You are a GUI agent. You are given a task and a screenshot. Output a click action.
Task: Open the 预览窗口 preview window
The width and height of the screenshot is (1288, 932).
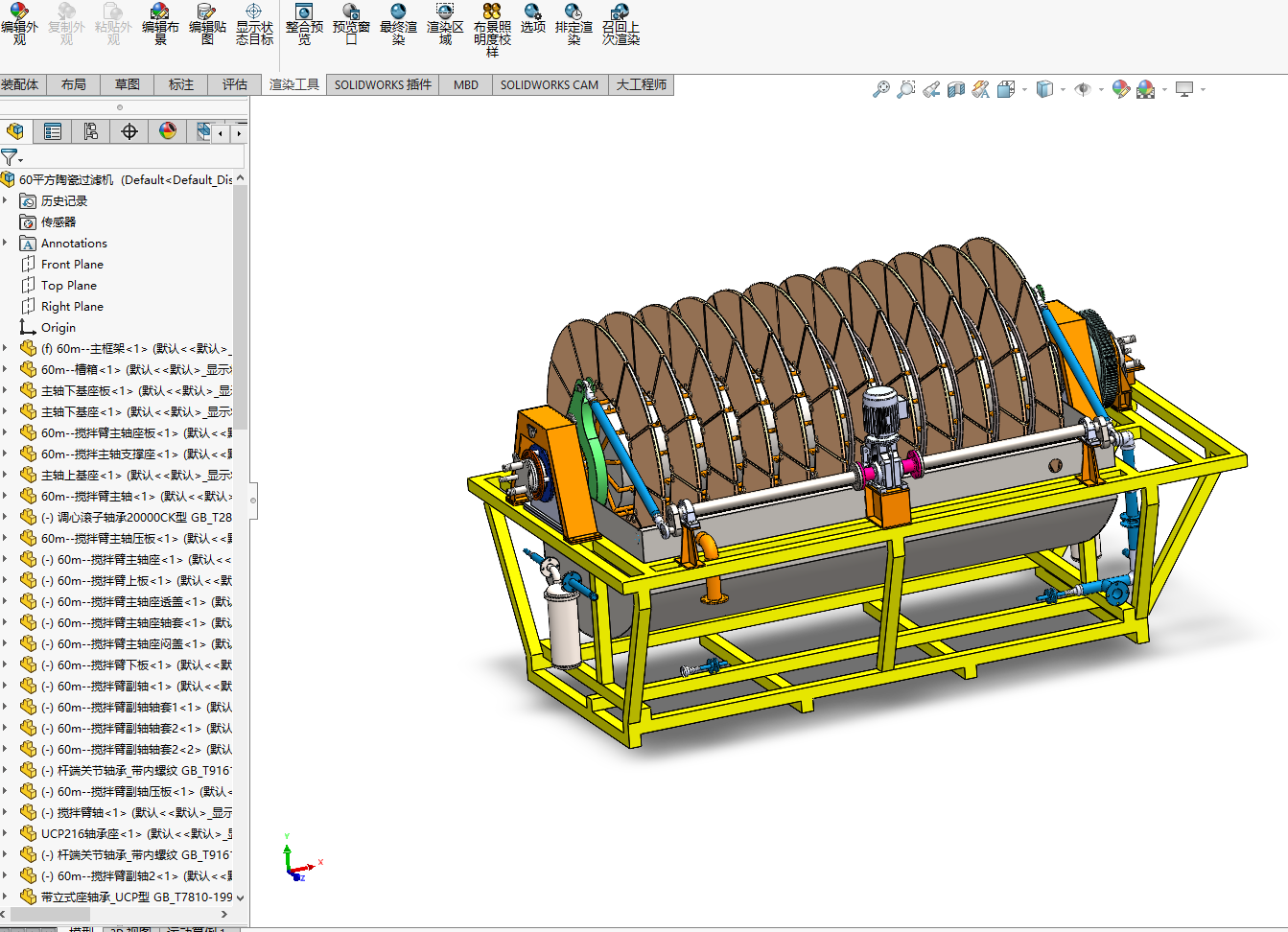coord(351,23)
